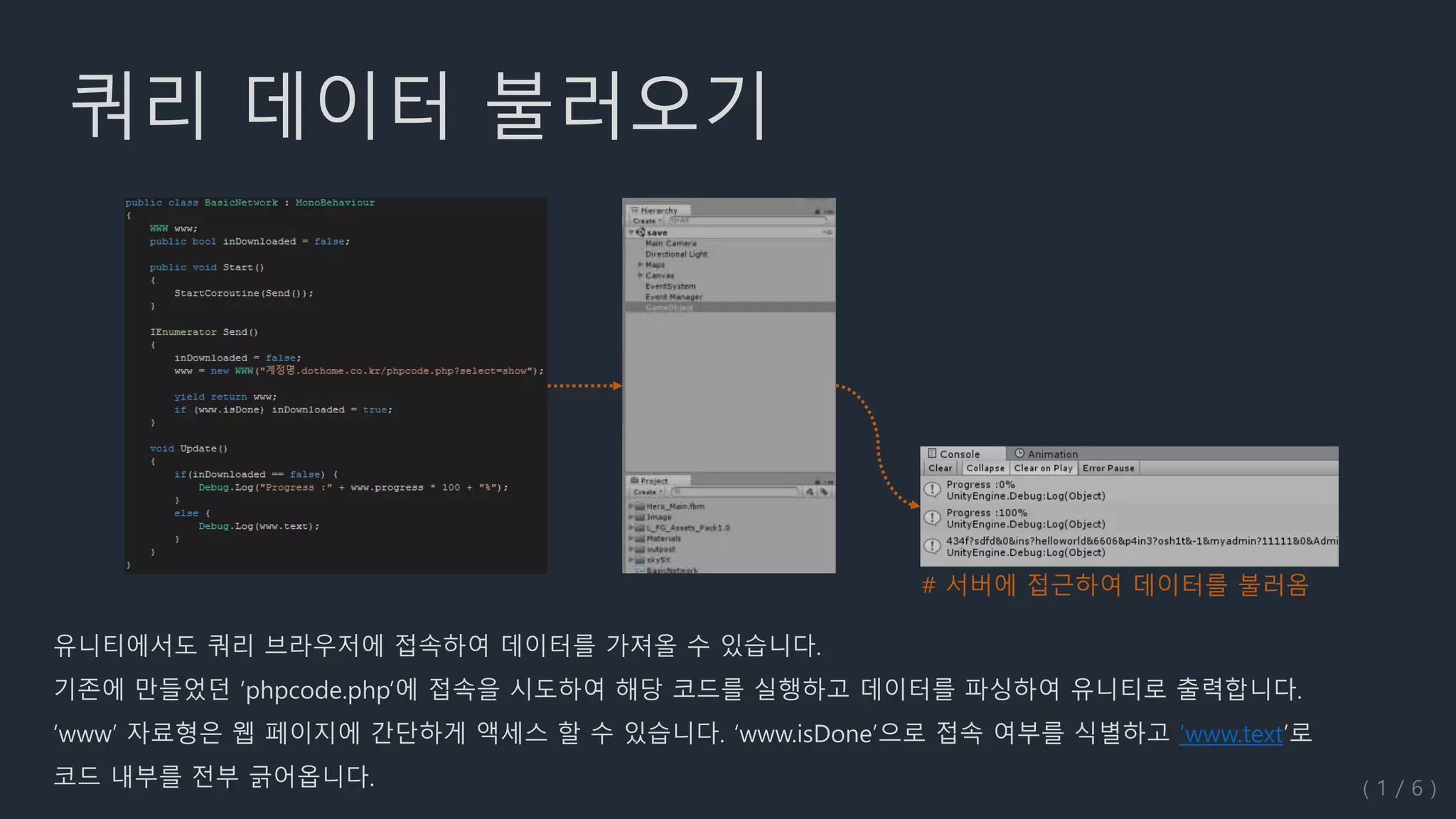
Task: Click the Project panel search-by-type icon
Action: click(x=809, y=492)
